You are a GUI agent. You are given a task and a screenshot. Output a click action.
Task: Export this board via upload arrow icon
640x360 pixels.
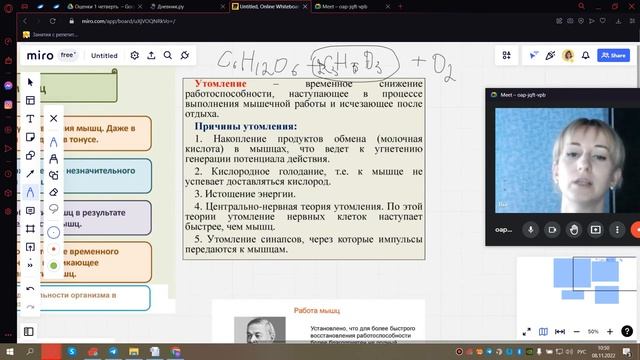pos(151,55)
